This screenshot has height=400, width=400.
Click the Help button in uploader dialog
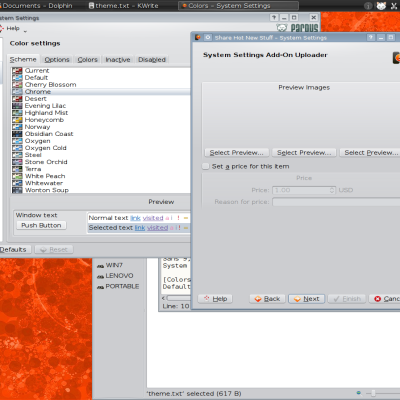click(x=215, y=299)
